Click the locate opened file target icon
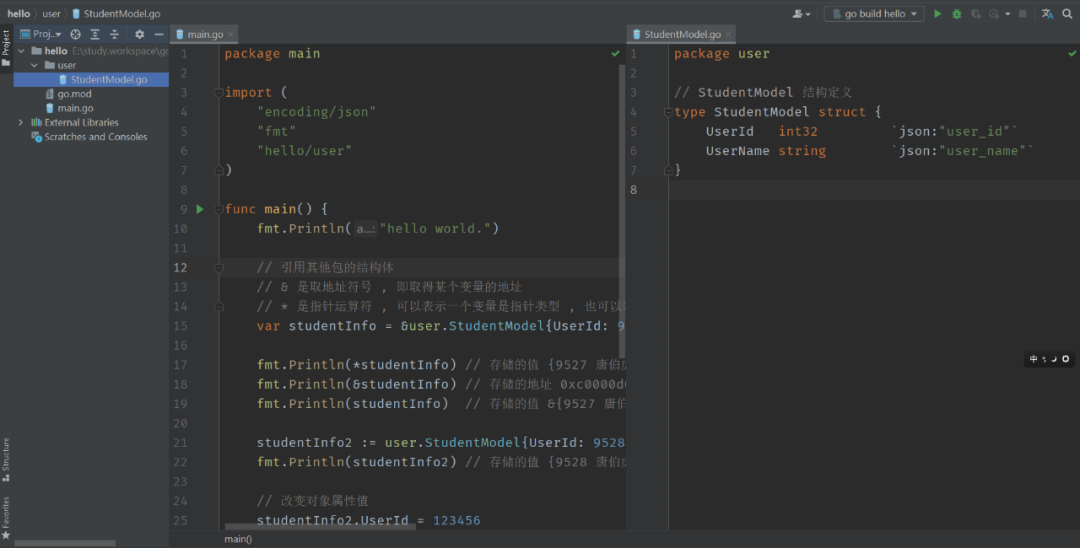 coord(75,34)
